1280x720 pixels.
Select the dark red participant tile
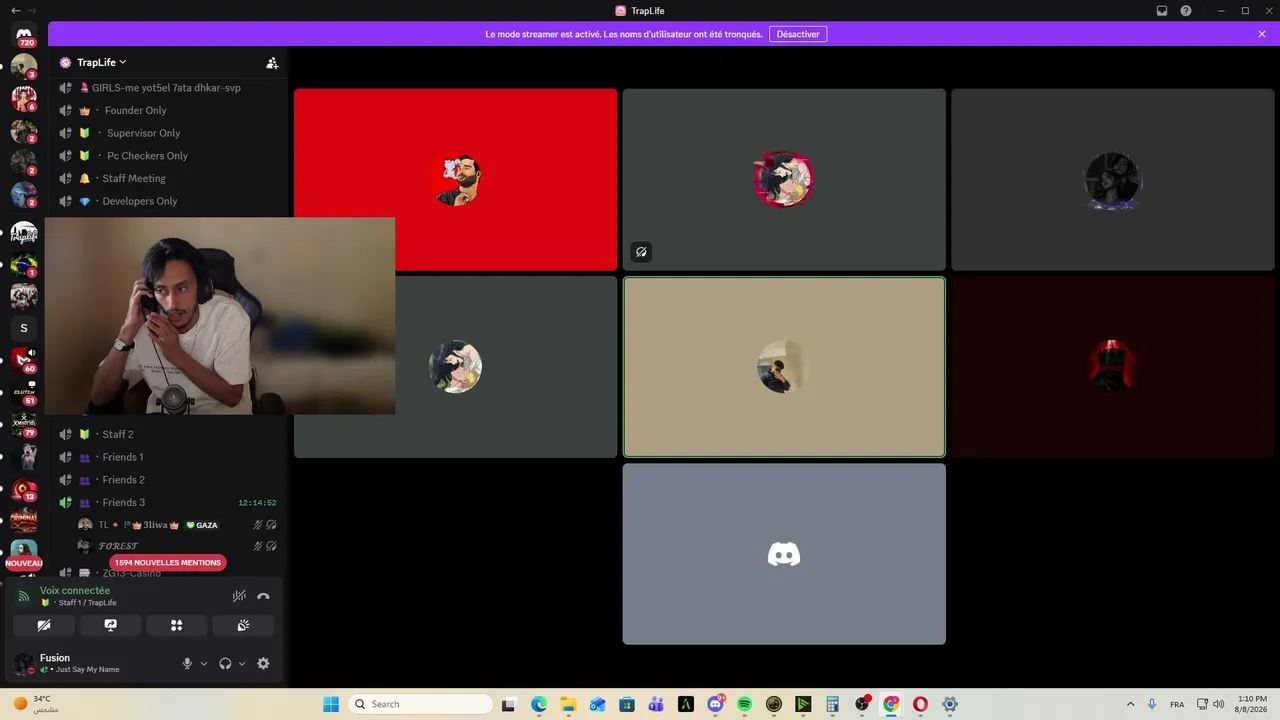coord(1112,367)
